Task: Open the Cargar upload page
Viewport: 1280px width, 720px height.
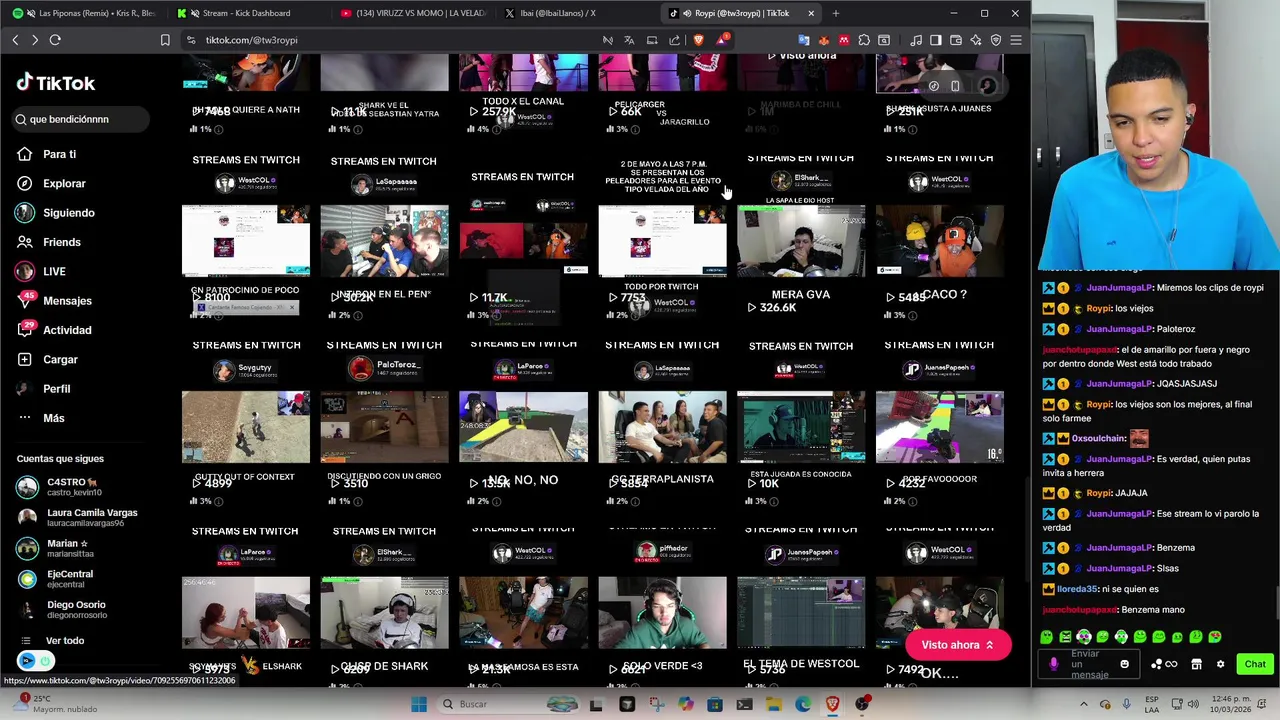Action: click(60, 359)
